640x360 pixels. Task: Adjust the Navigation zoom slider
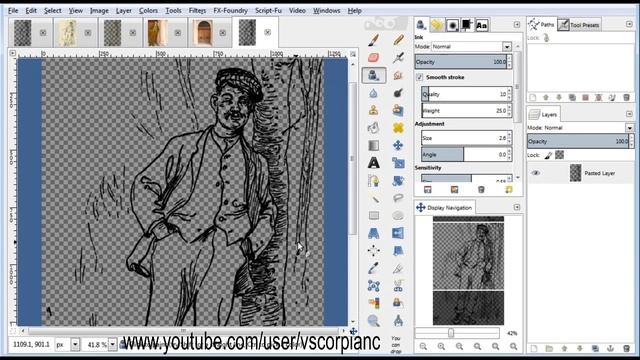(457, 333)
